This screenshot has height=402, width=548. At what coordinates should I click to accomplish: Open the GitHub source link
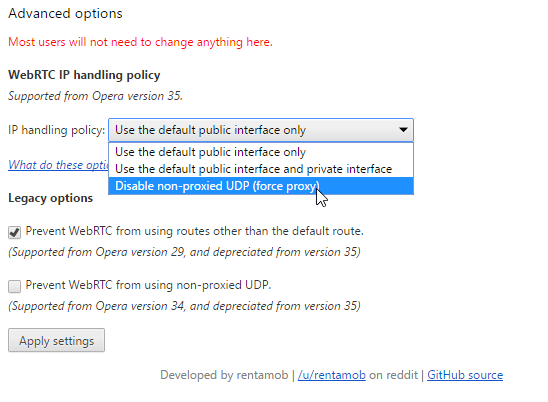pyautogui.click(x=465, y=375)
